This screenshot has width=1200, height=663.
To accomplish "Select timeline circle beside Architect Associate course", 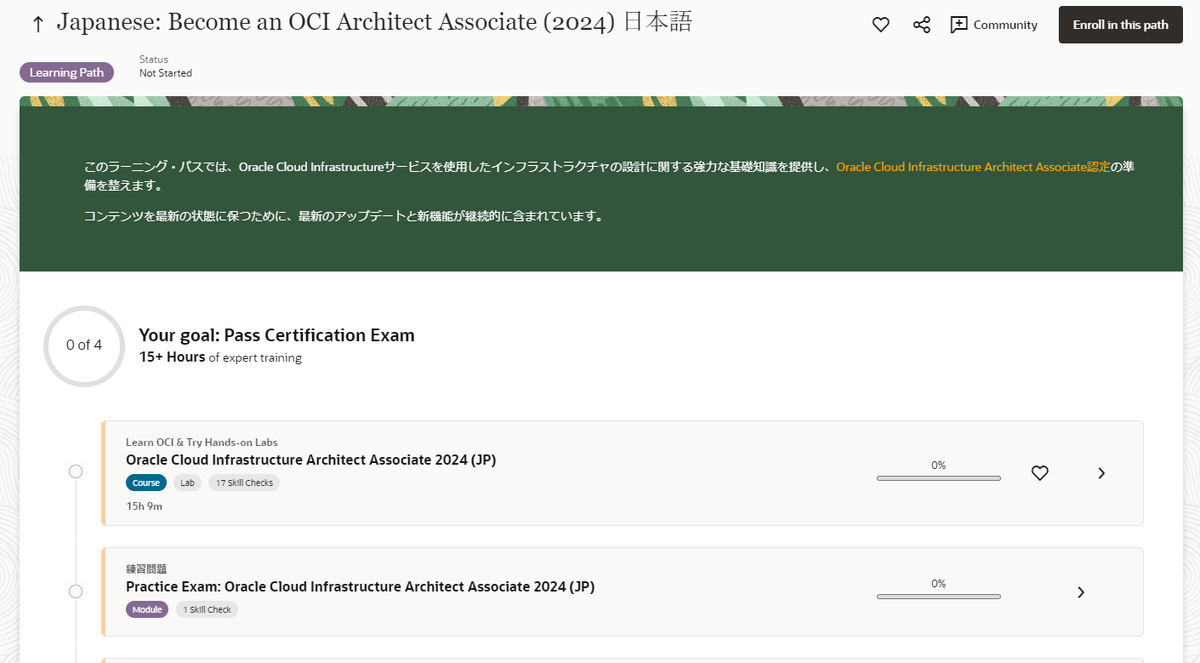I will [76, 472].
